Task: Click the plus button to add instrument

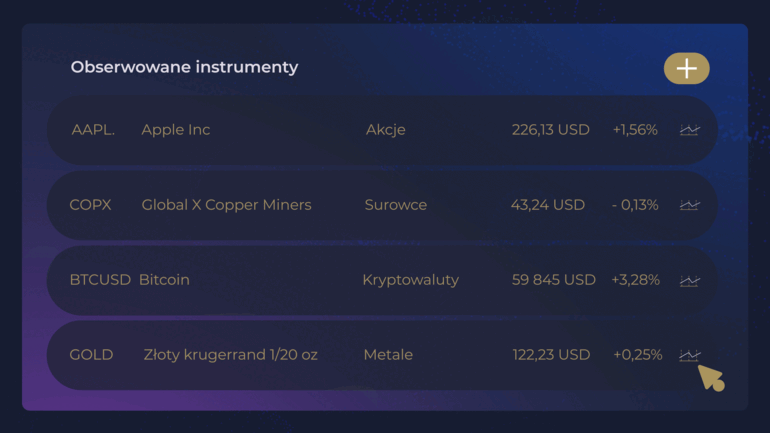Action: point(686,68)
